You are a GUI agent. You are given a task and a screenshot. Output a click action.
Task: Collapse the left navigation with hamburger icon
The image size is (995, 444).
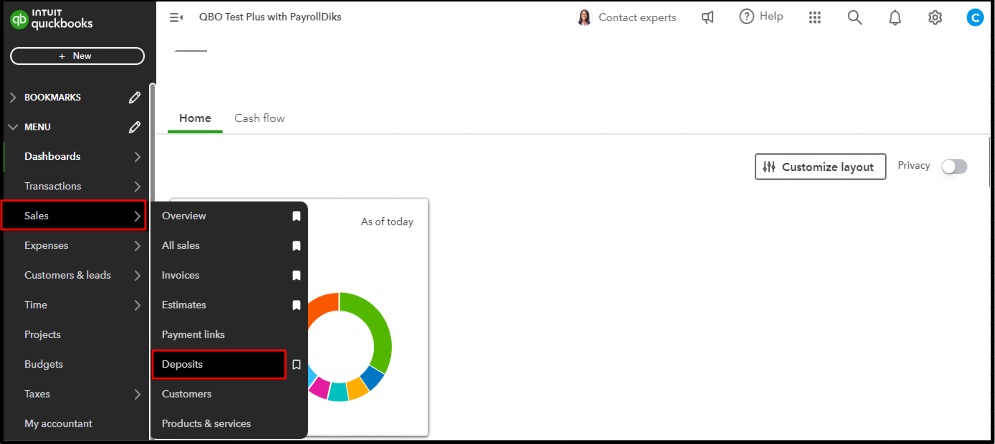176,18
